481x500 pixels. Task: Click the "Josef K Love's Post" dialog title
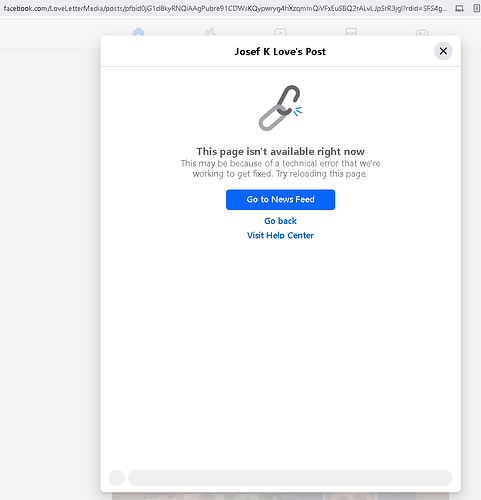point(280,52)
